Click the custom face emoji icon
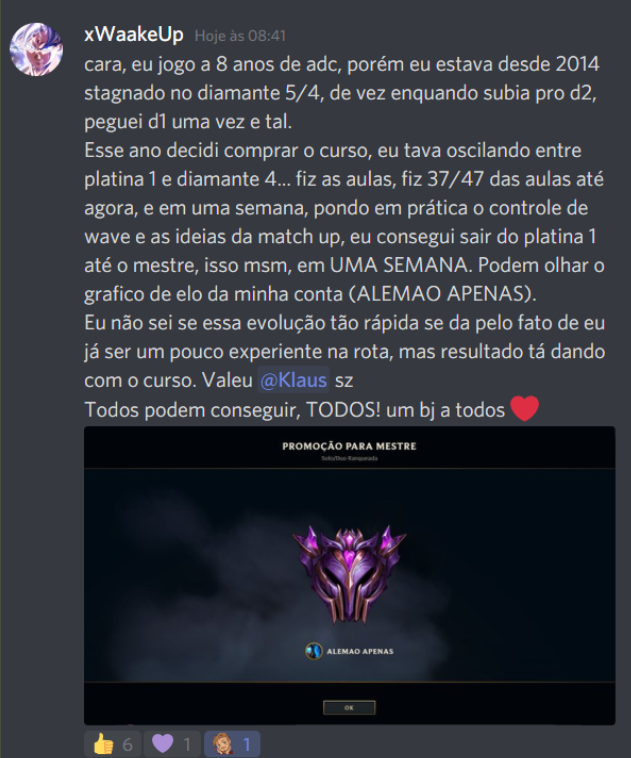This screenshot has height=758, width=631. (222, 743)
